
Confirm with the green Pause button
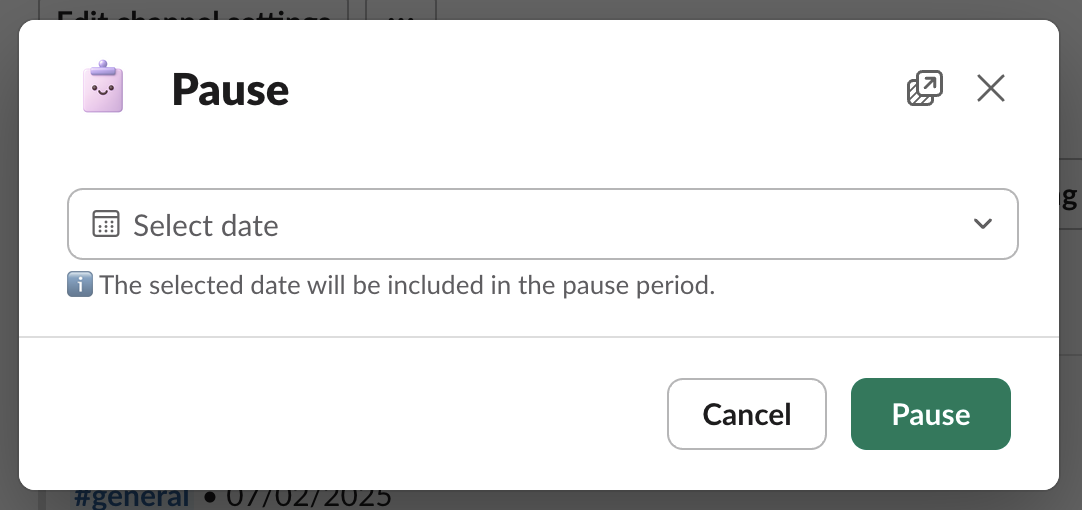(x=930, y=414)
